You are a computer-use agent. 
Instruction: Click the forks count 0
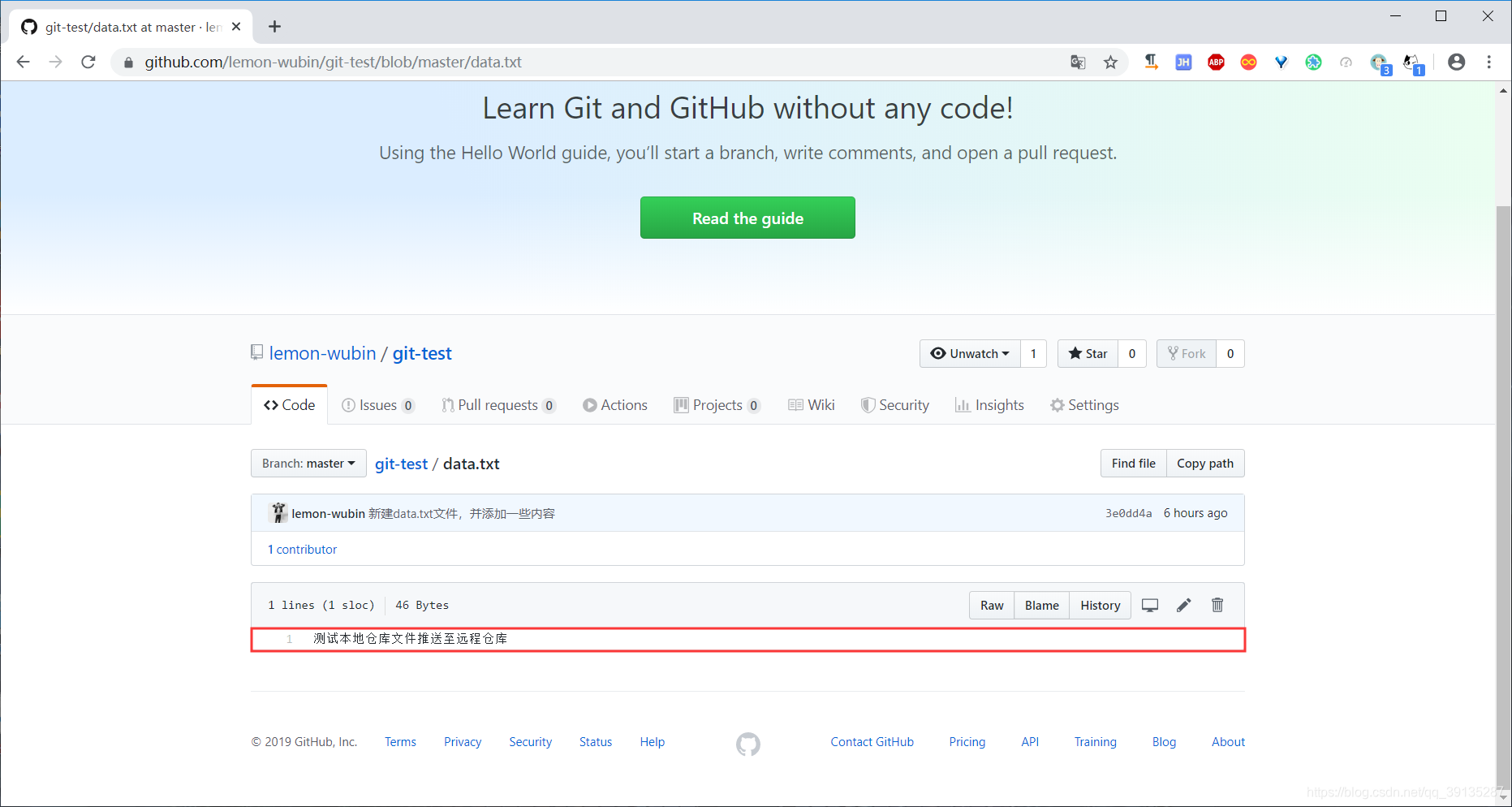coord(1230,353)
